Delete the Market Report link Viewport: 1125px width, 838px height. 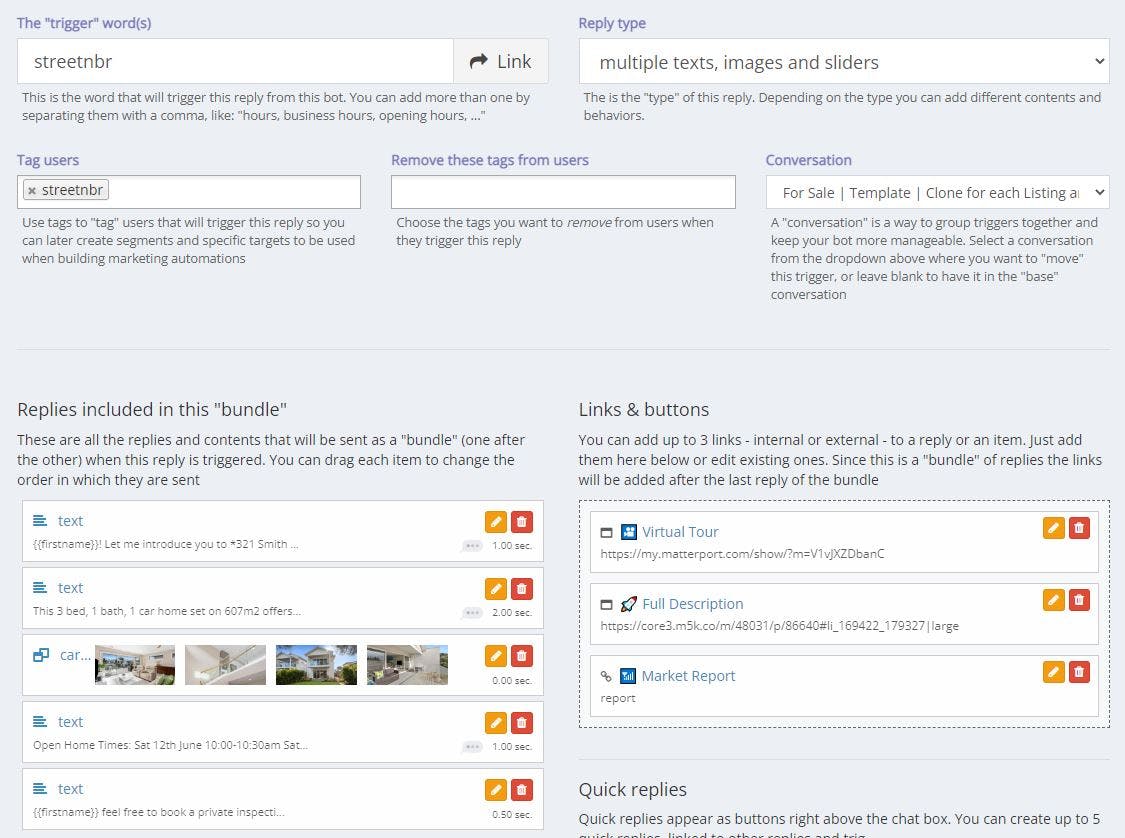[1079, 672]
